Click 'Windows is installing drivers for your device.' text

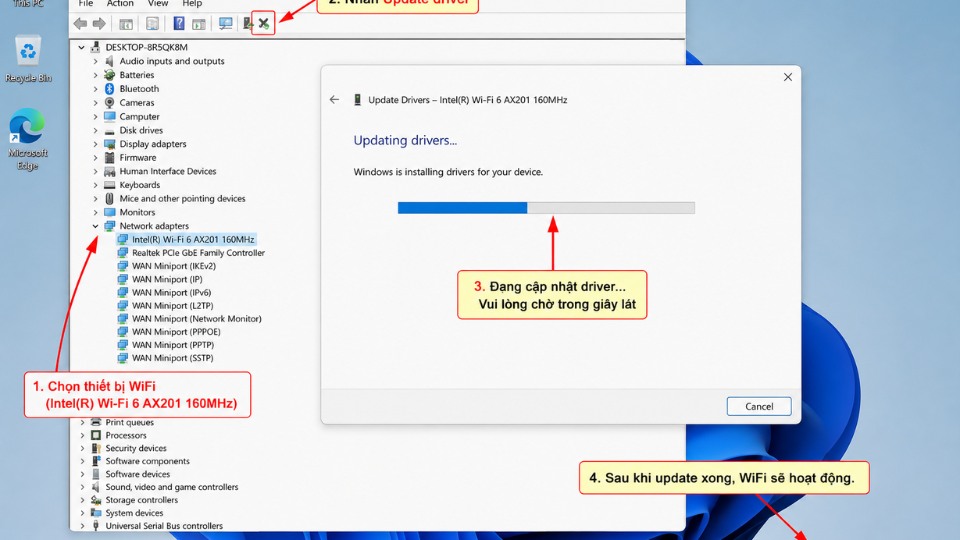(448, 172)
